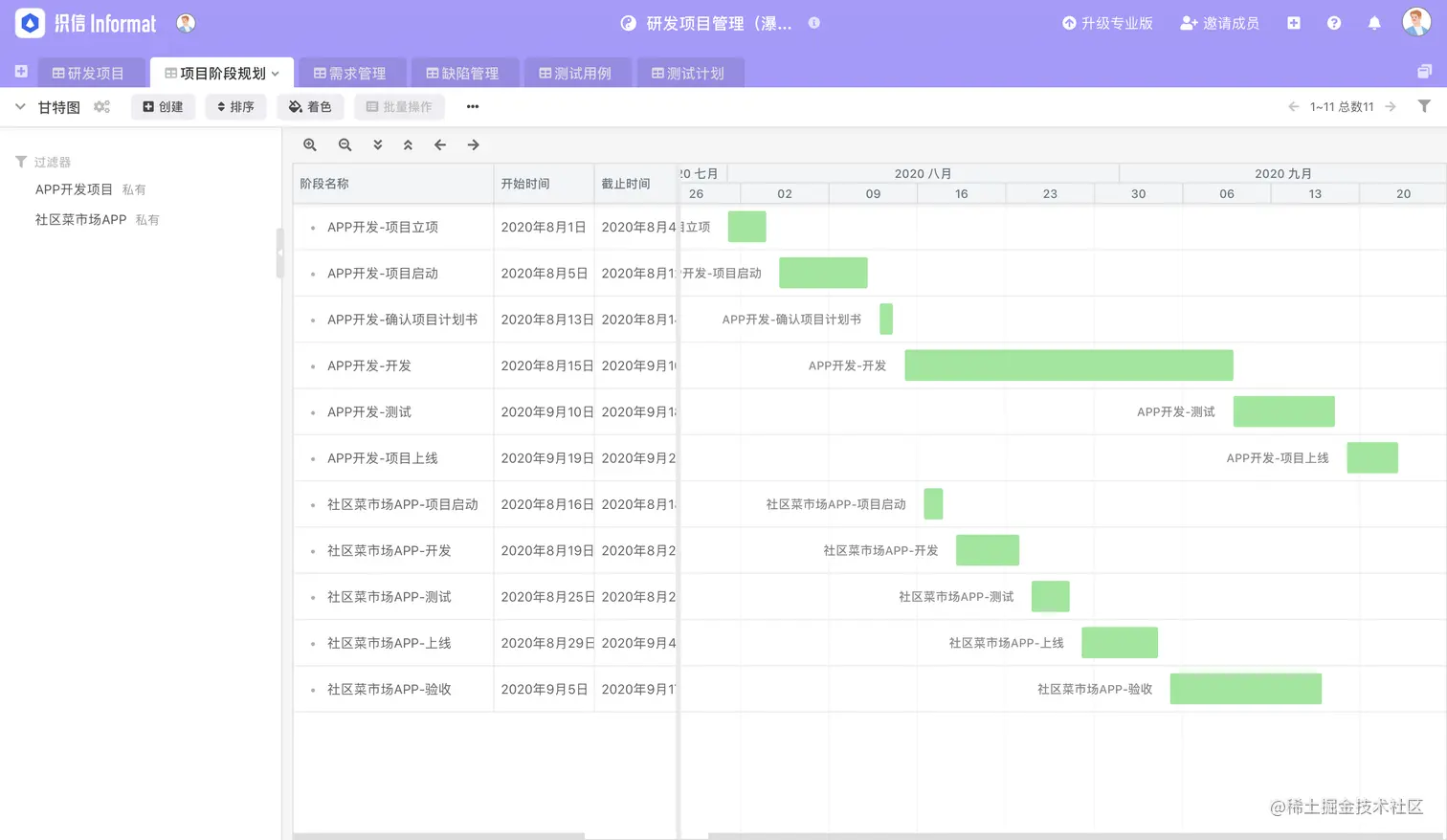Expand all rows with double-down arrows

[378, 144]
